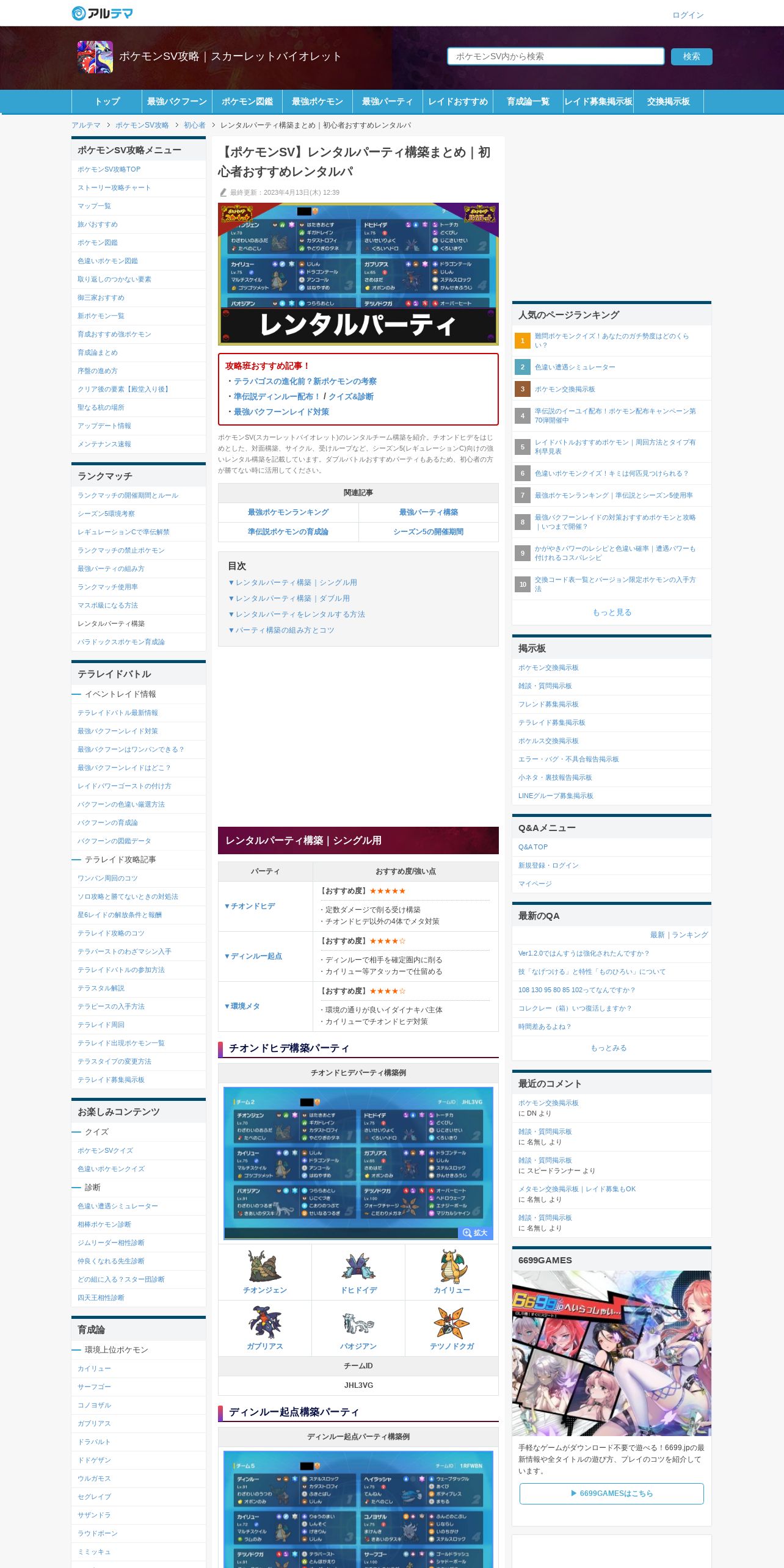Open フレンド募集掲示板 link

click(x=548, y=704)
